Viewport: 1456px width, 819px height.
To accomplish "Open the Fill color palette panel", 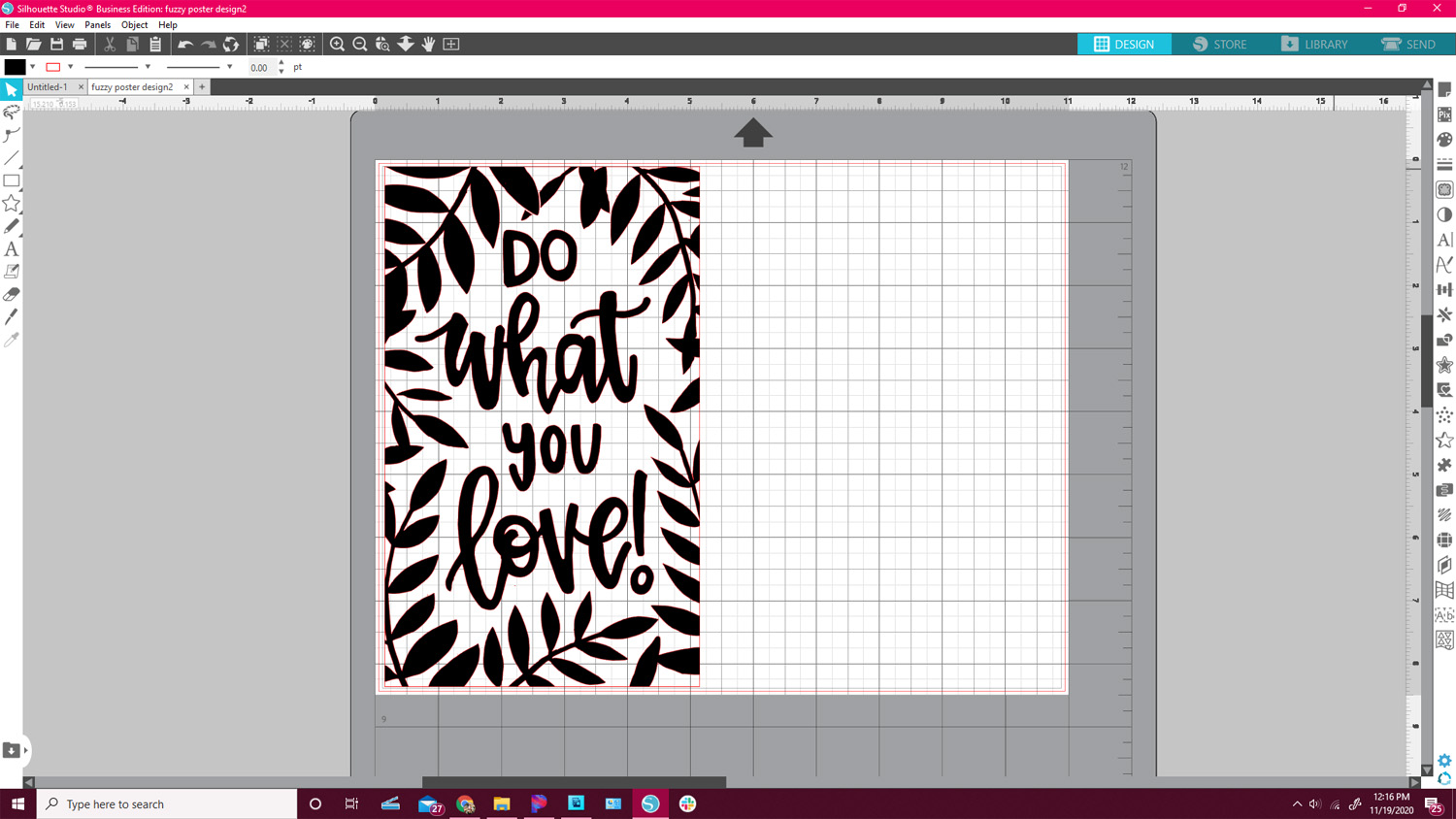I will (x=1444, y=140).
